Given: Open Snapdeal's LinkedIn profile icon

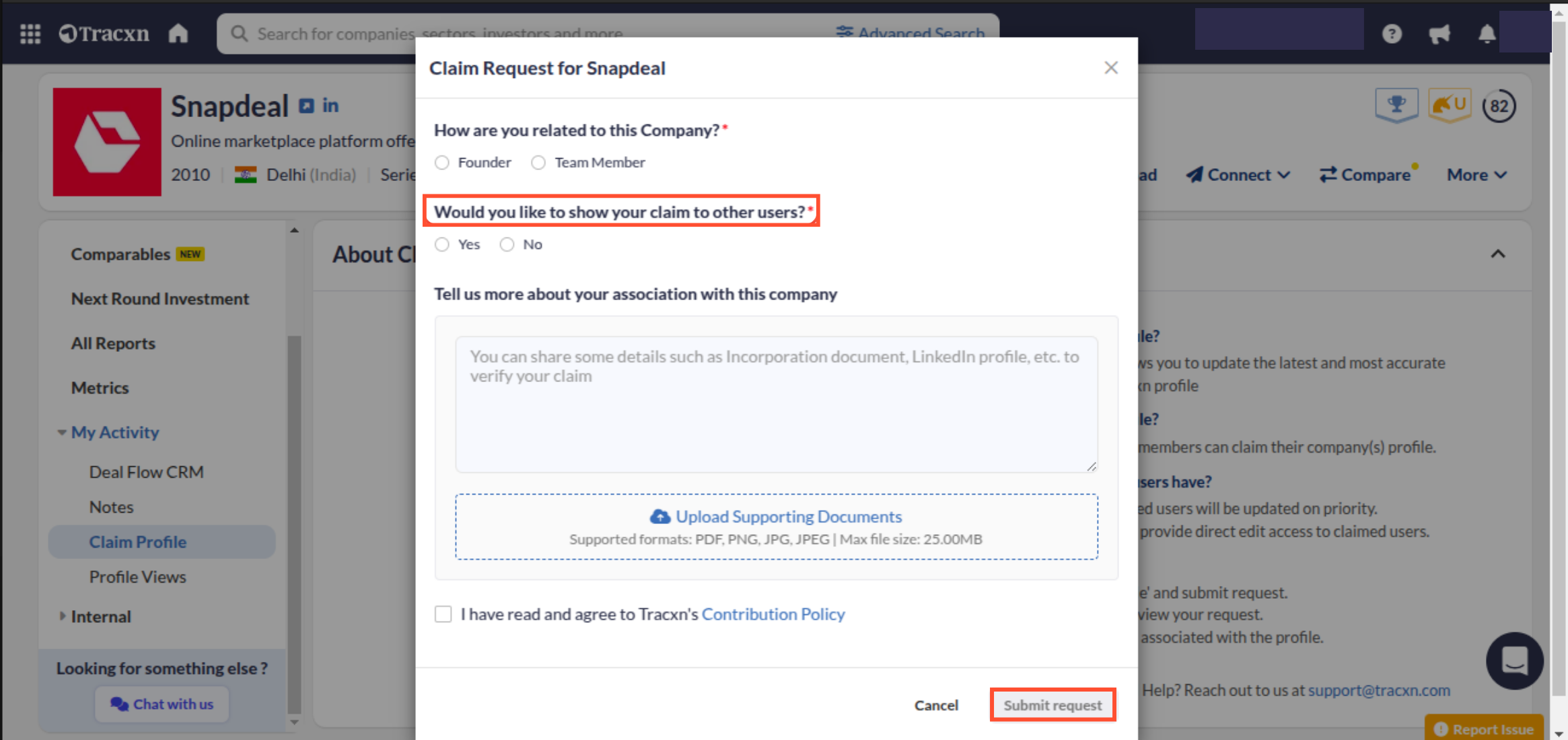Looking at the screenshot, I should 330,106.
